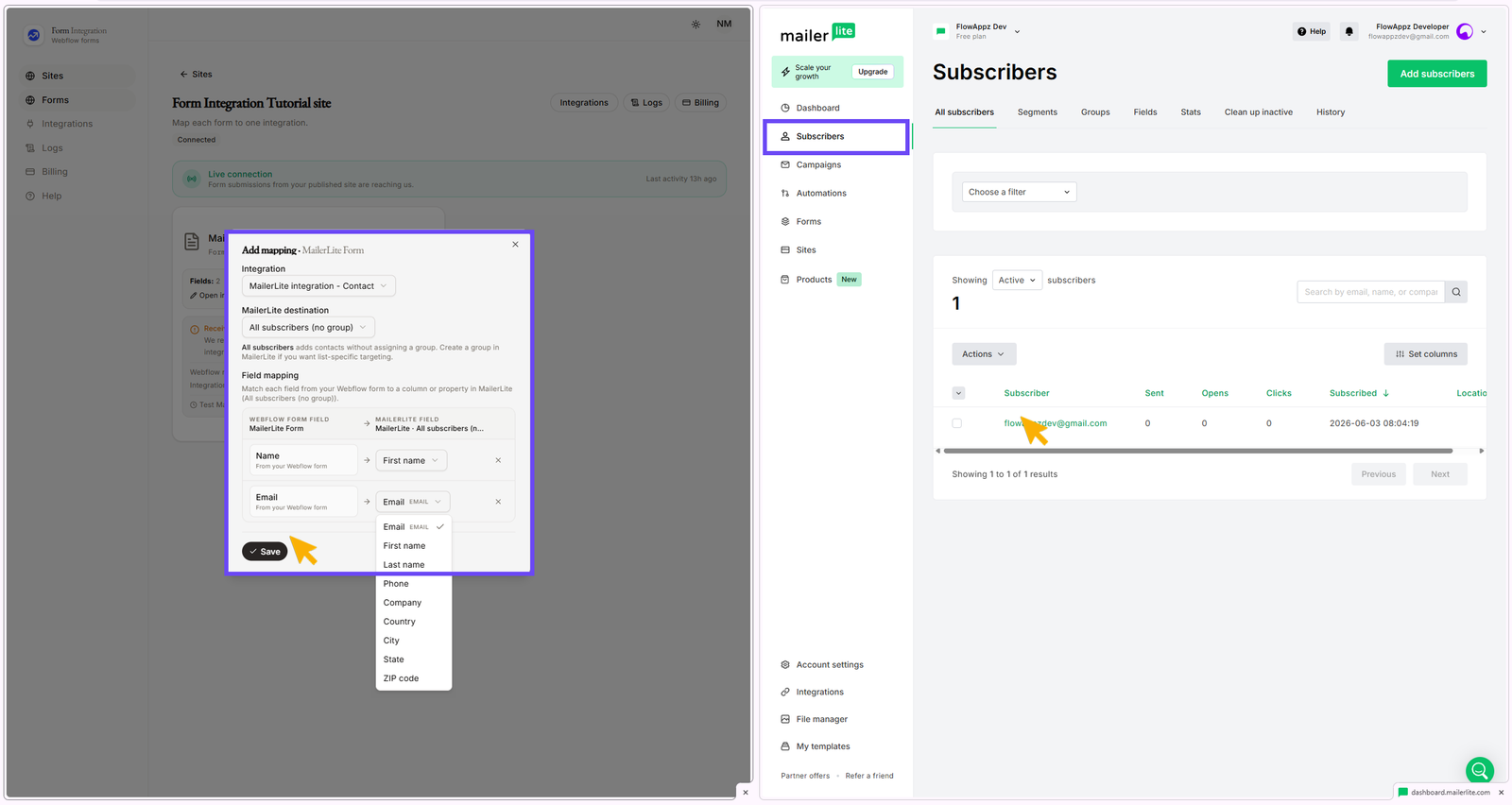Screen dimensions: 1512x805
Task: Open the Active status dropdown
Action: tap(1017, 280)
